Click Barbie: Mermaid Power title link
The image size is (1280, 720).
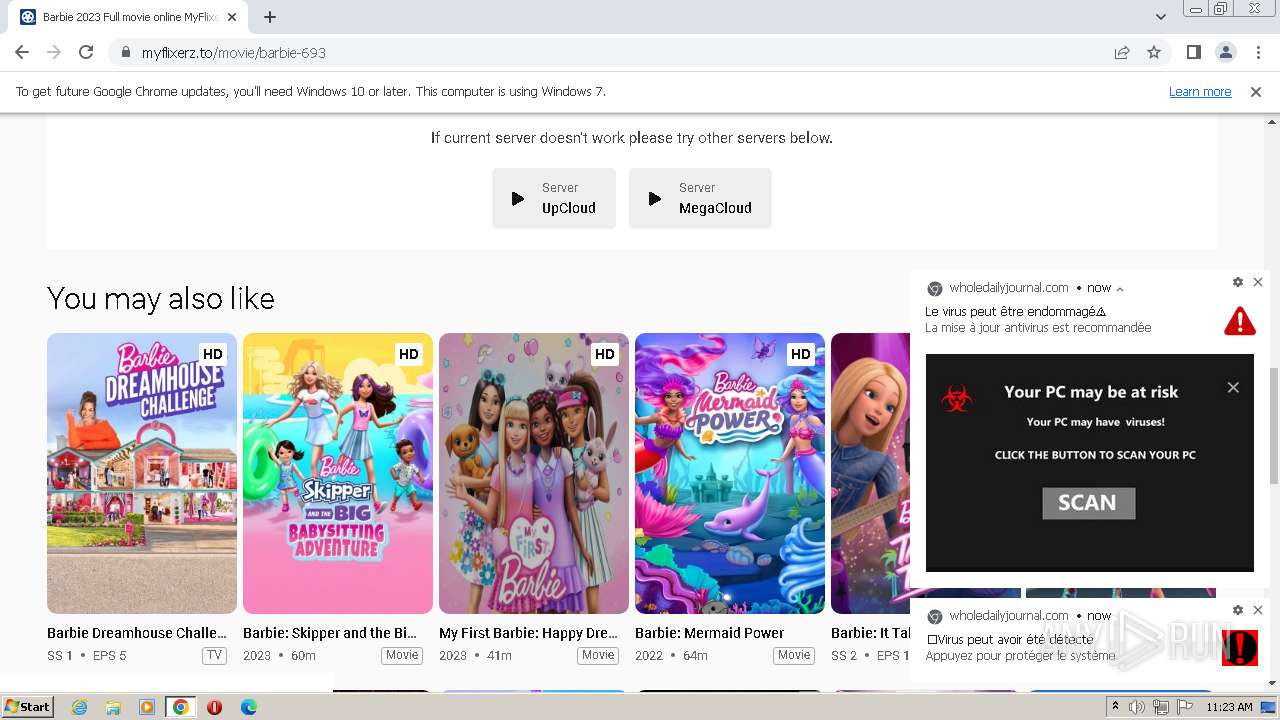710,633
